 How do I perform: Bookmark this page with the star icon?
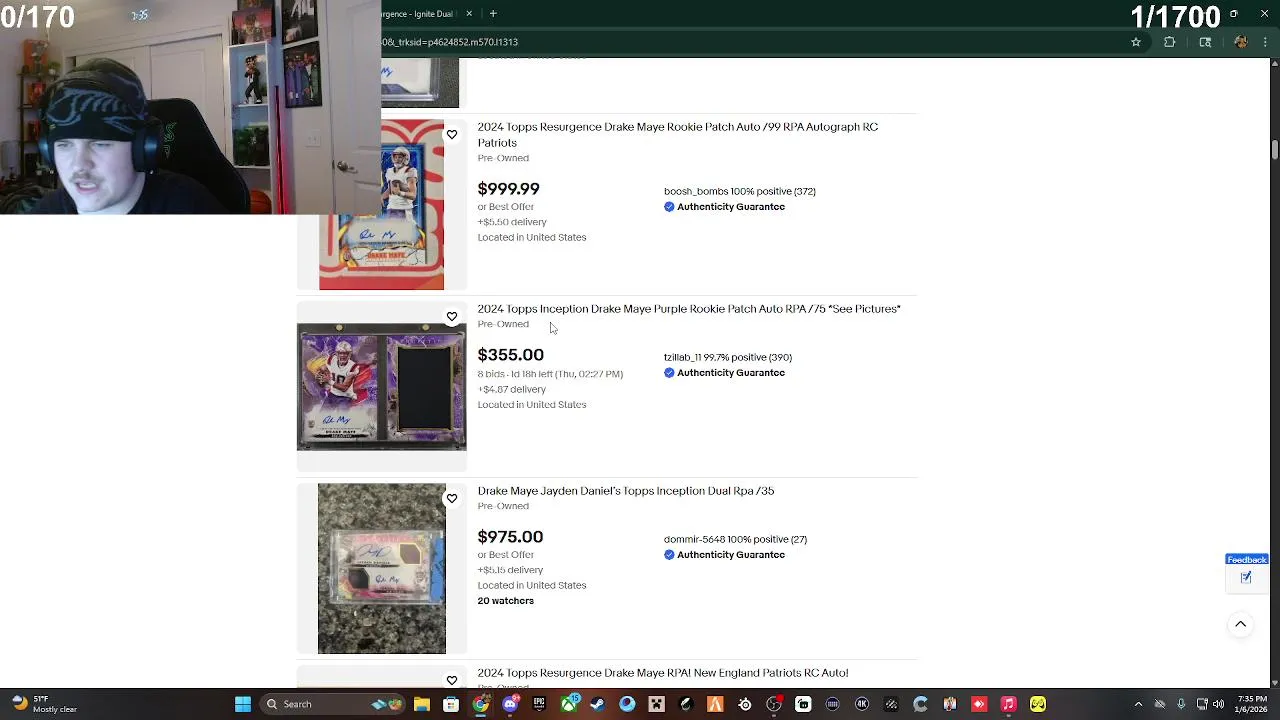(x=1136, y=42)
